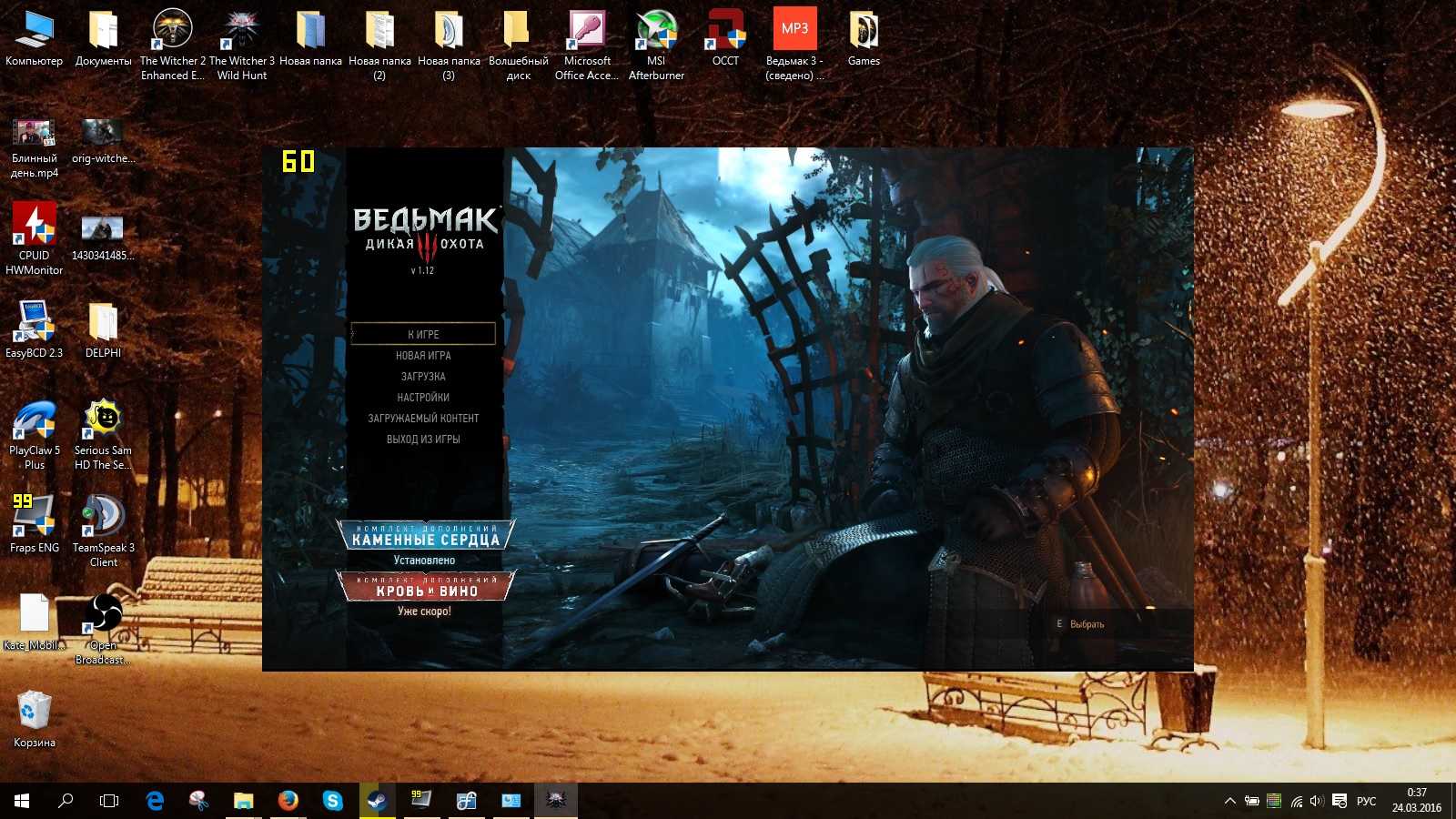1456x819 pixels.
Task: Open the Волшебный диск folder
Action: pyautogui.click(x=518, y=45)
